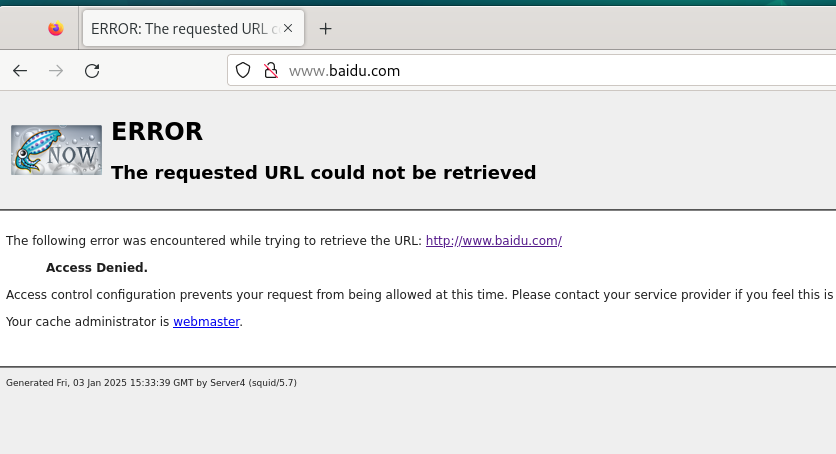The height and width of the screenshot is (454, 836).
Task: Open tracking protection shield info
Action: click(243, 70)
